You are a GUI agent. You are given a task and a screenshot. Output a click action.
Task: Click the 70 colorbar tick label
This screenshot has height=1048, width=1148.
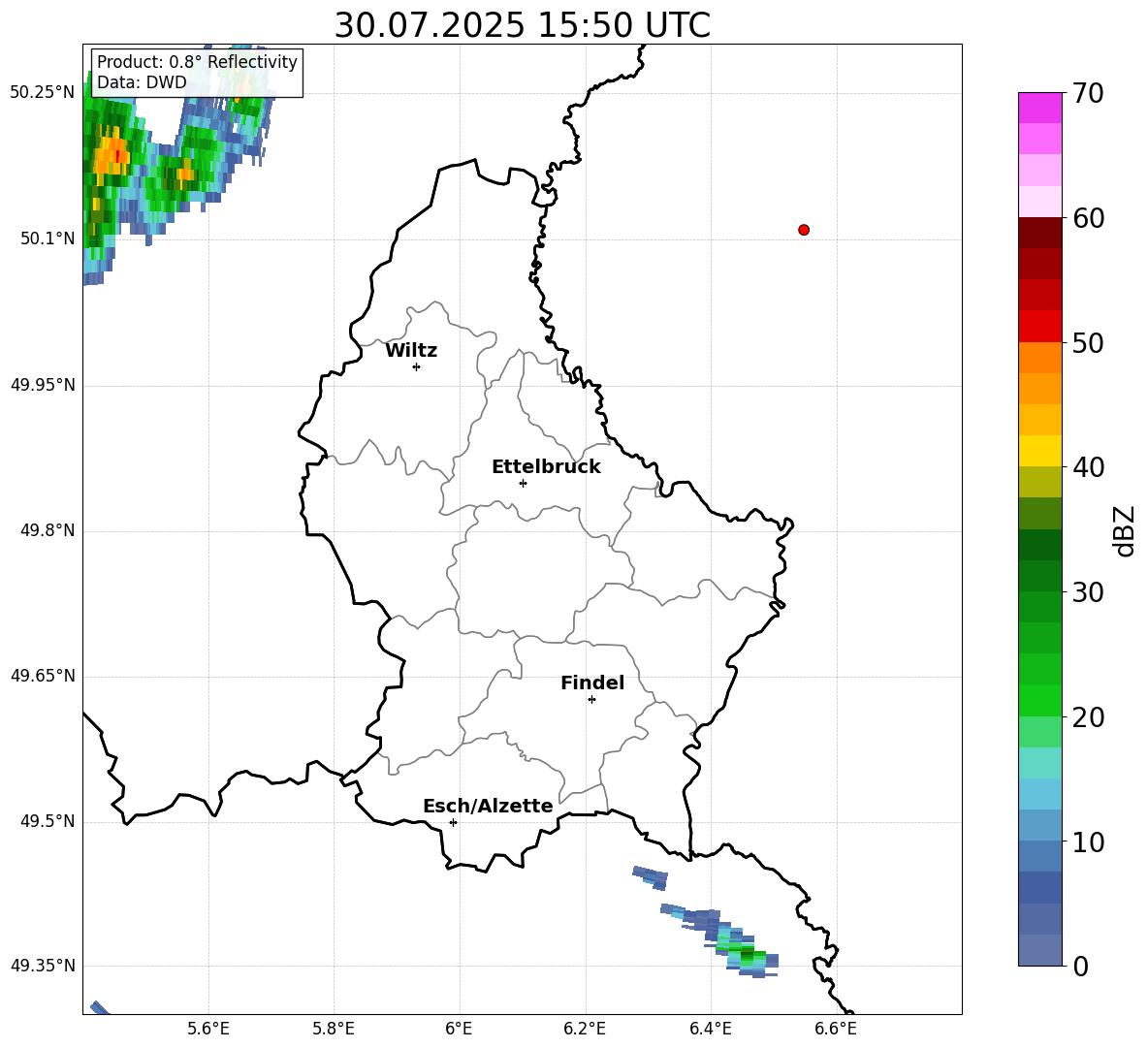tap(1087, 94)
